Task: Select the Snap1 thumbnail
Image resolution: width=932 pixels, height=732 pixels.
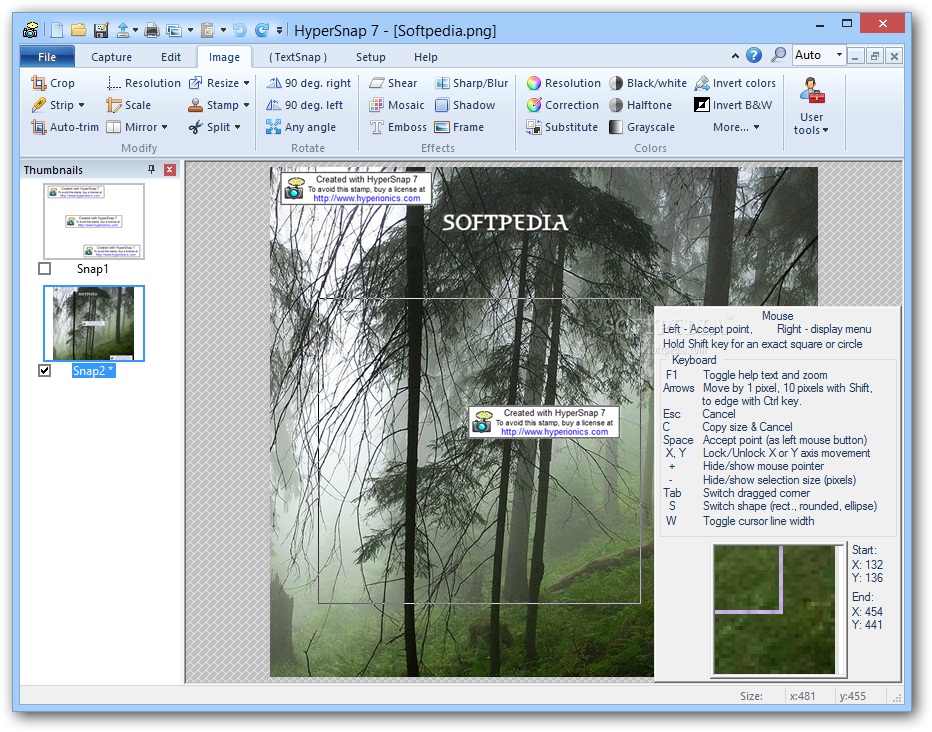Action: click(x=94, y=221)
